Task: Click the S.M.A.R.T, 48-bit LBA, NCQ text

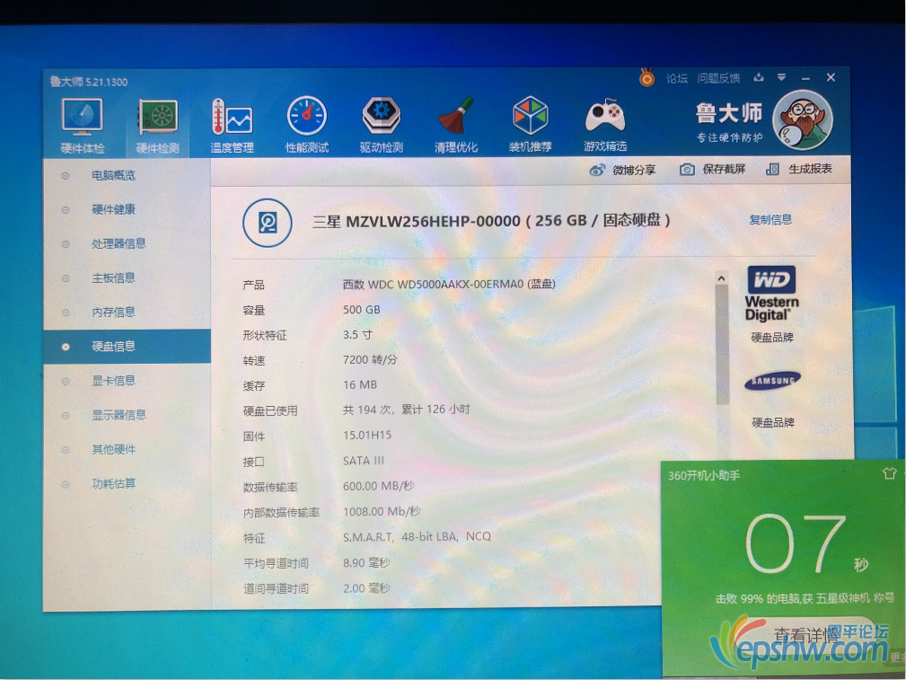Action: [417, 537]
